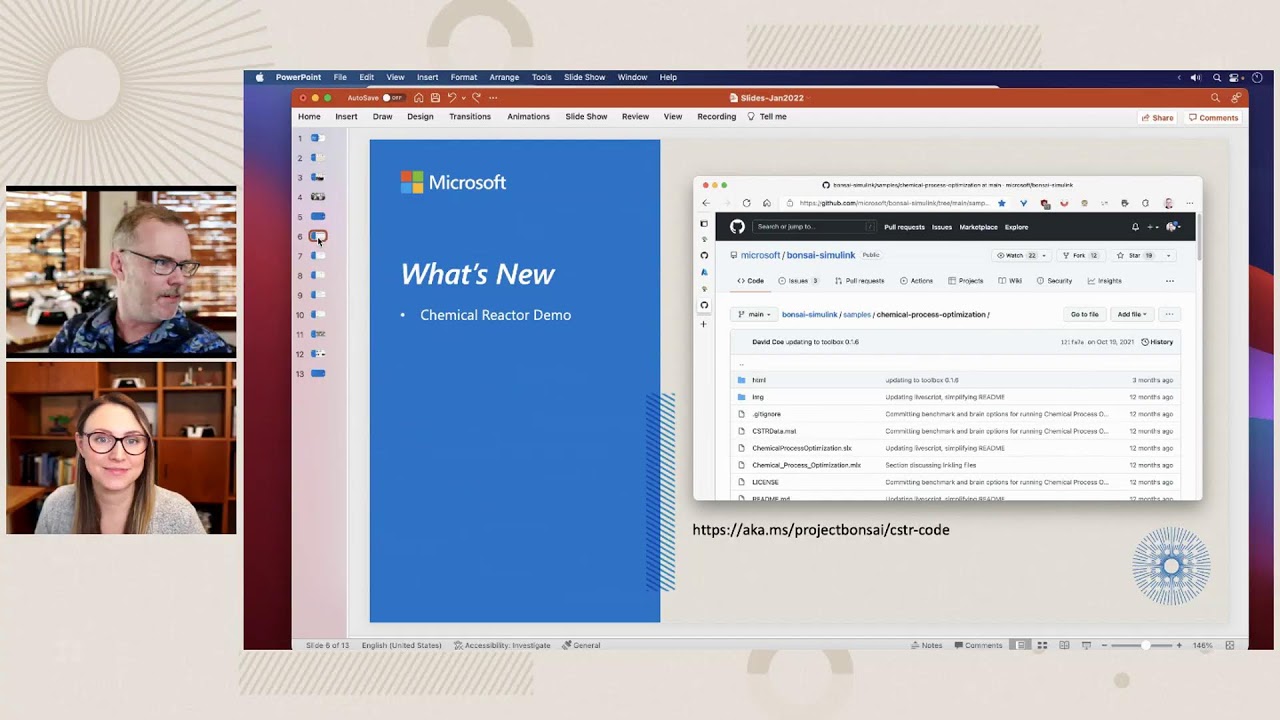The height and width of the screenshot is (720, 1280).
Task: Click the 146% zoom level
Action: 1202,645
